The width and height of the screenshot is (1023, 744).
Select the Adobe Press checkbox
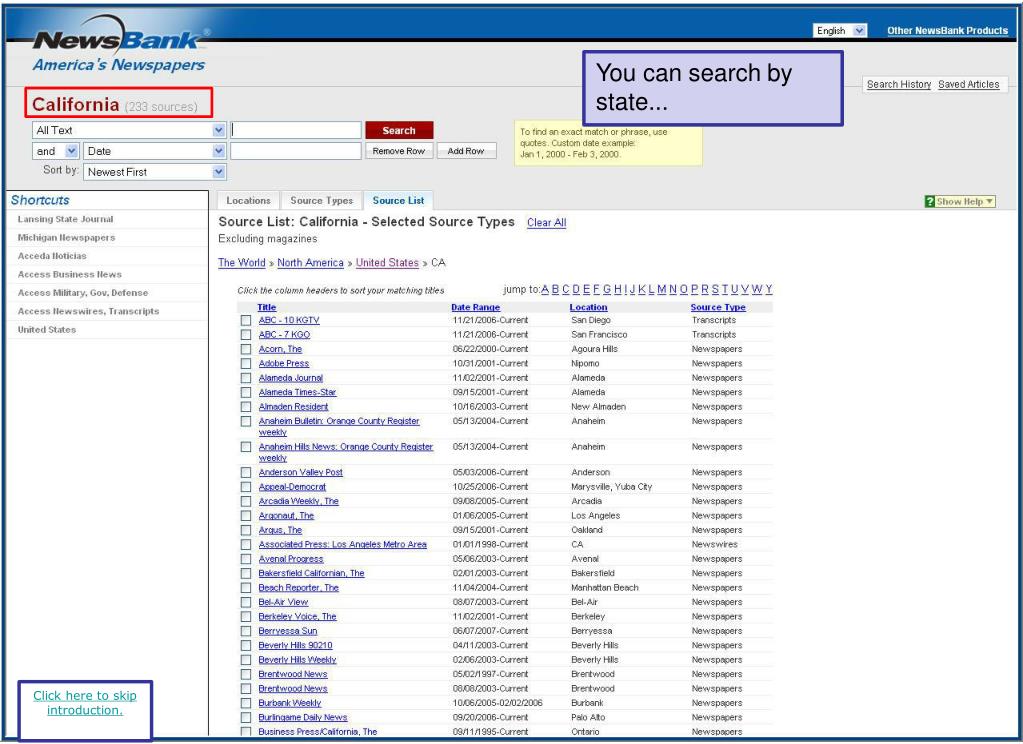click(245, 364)
